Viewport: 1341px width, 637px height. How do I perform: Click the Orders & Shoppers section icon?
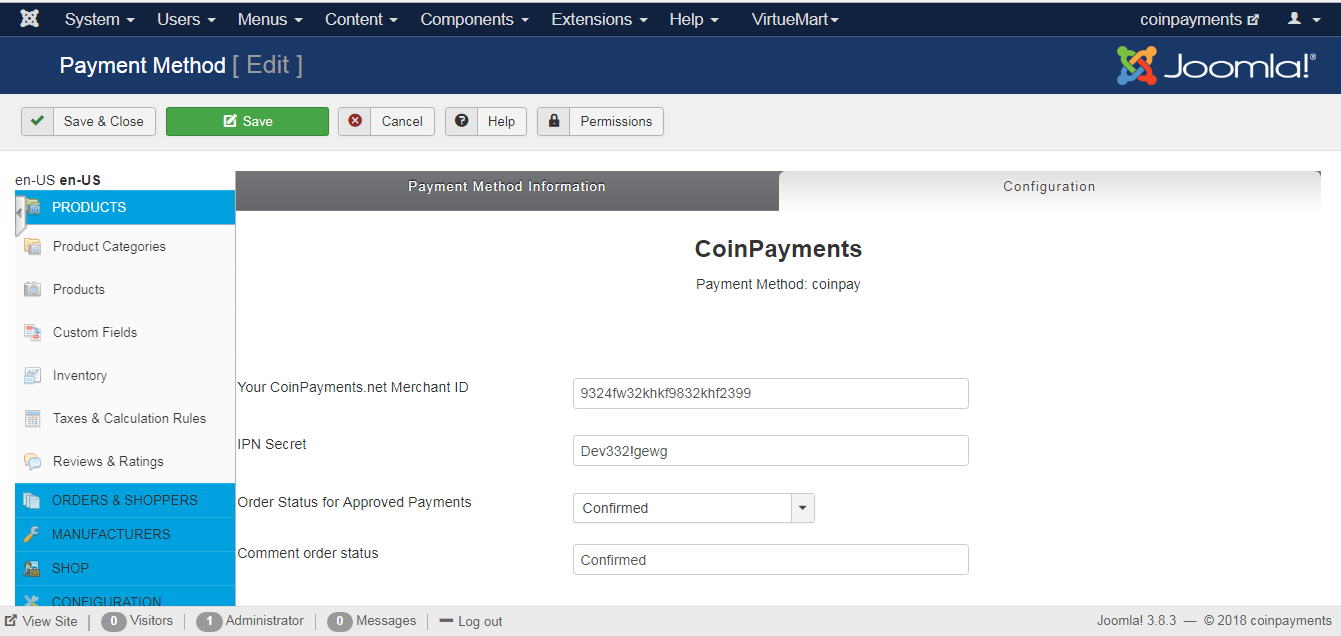point(32,500)
